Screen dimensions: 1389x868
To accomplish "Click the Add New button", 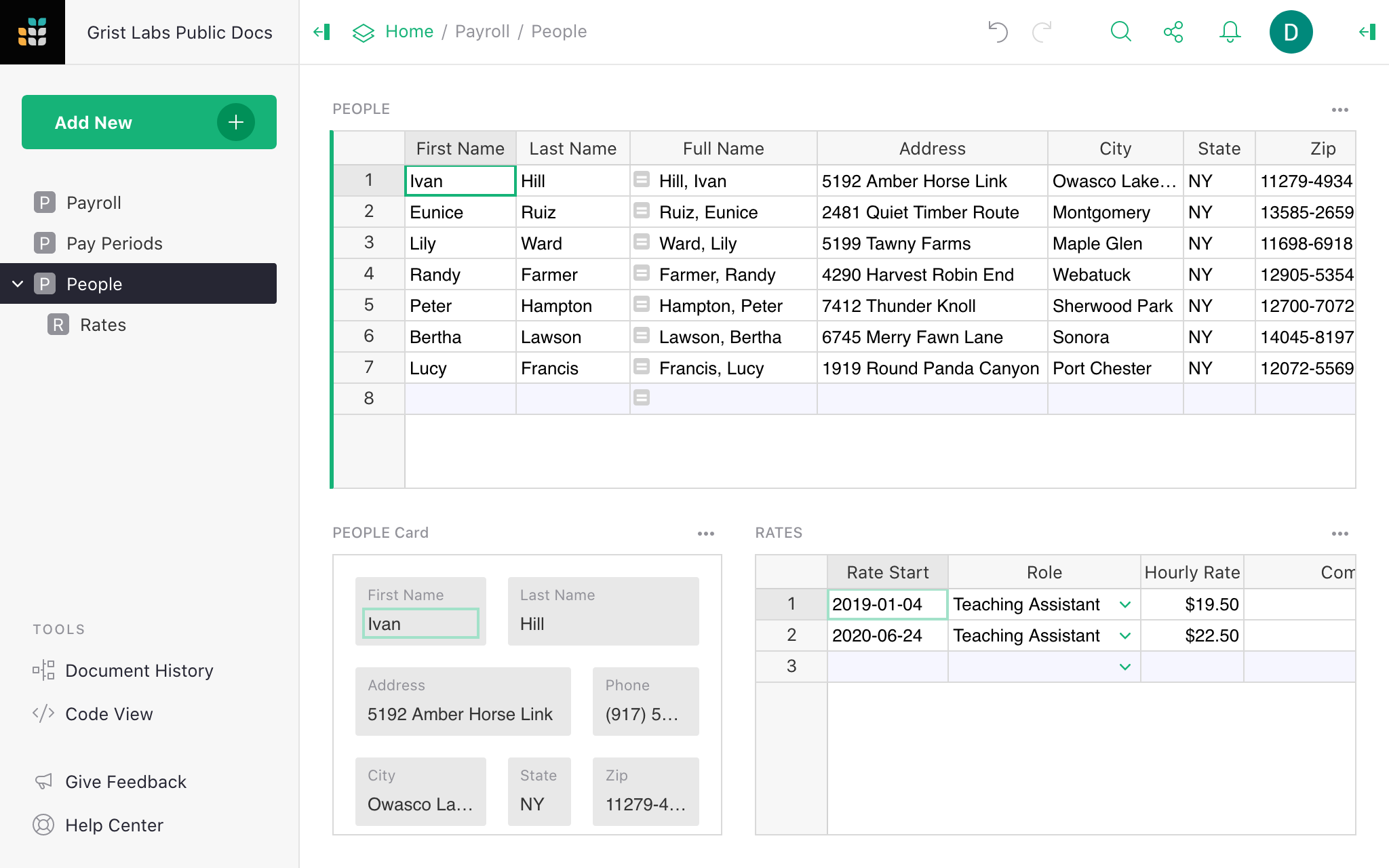I will pyautogui.click(x=149, y=122).
